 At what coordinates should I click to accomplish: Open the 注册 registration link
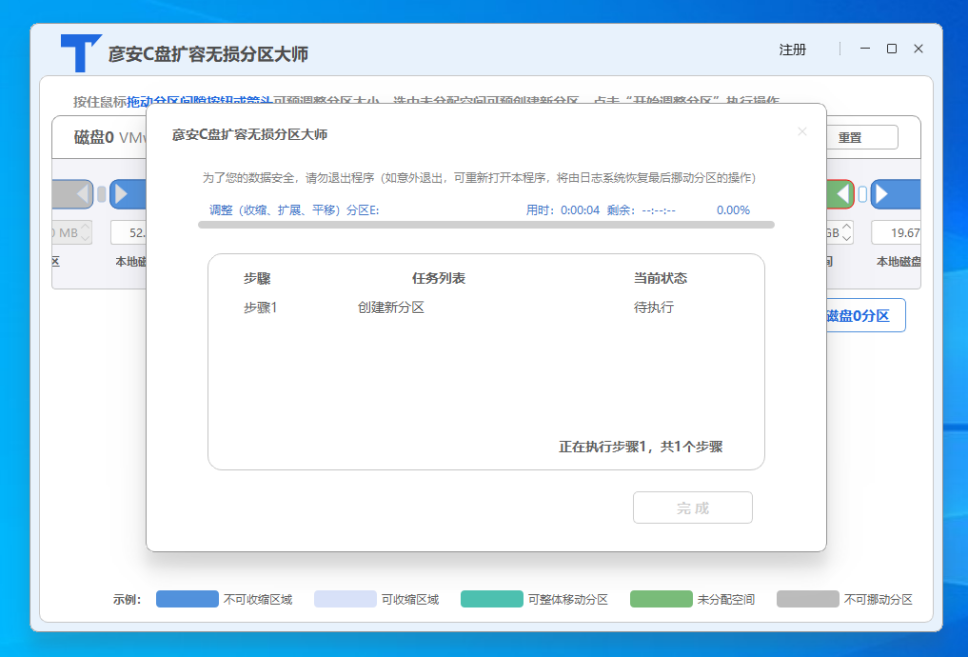(792, 49)
